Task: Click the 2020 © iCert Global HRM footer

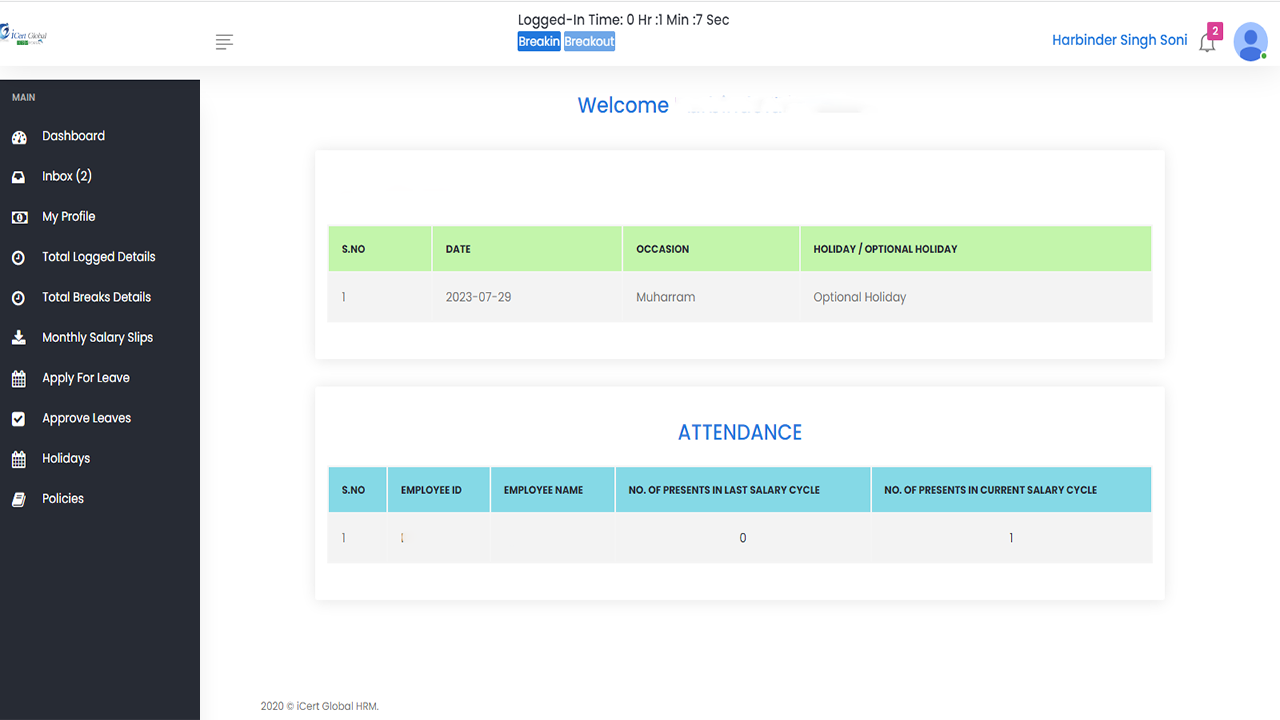Action: [320, 706]
